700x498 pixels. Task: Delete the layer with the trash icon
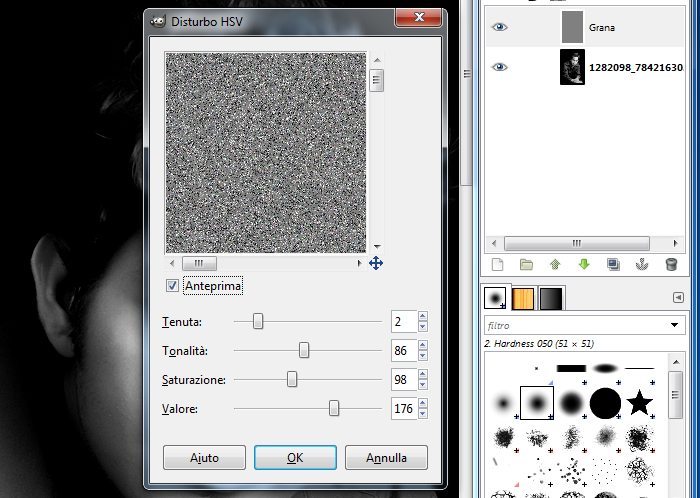671,265
